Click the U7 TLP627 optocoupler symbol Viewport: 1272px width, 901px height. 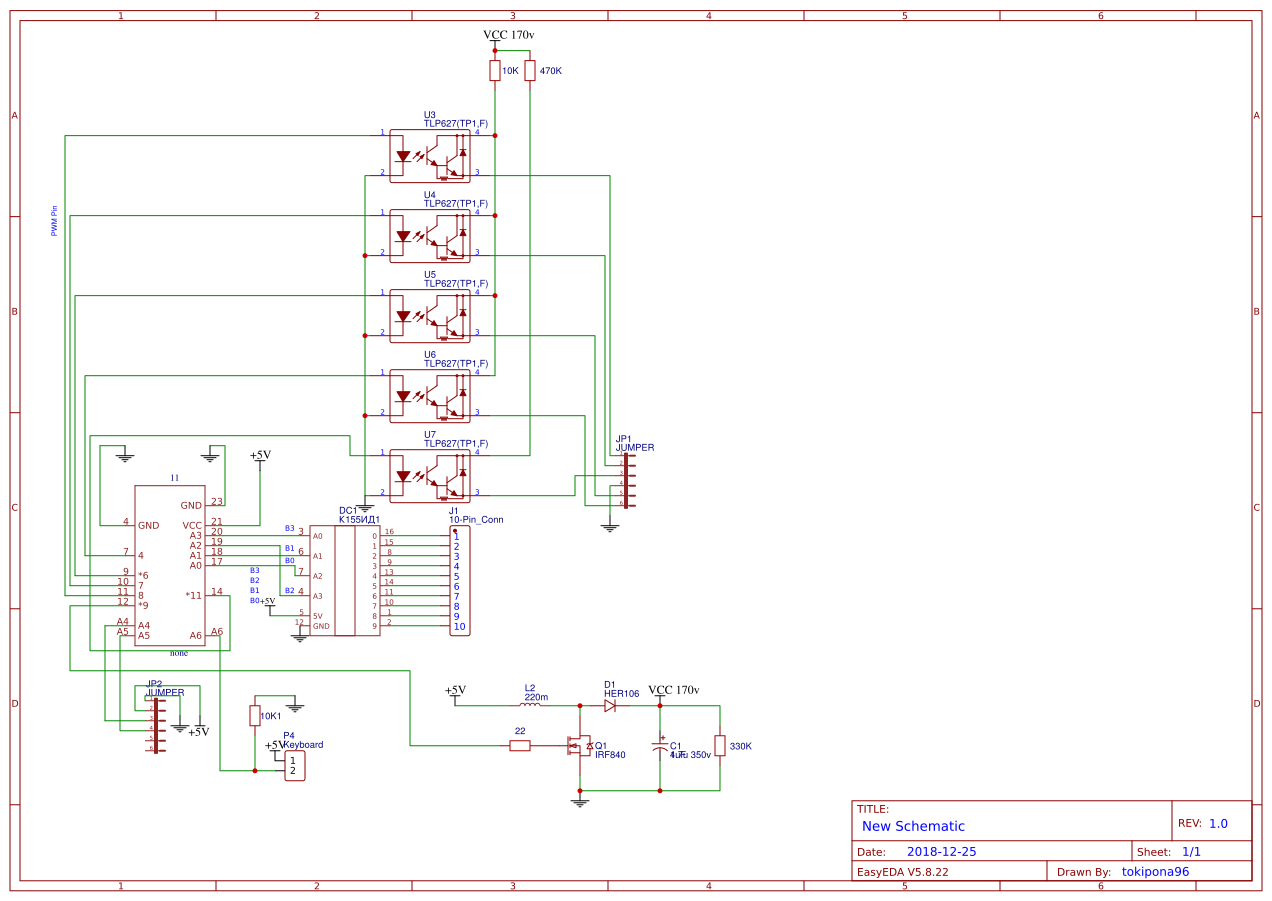(x=429, y=476)
